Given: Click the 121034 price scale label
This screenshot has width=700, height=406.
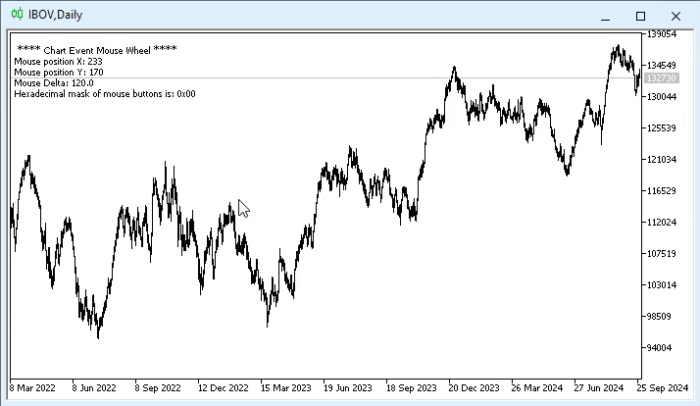Looking at the screenshot, I should [662, 159].
